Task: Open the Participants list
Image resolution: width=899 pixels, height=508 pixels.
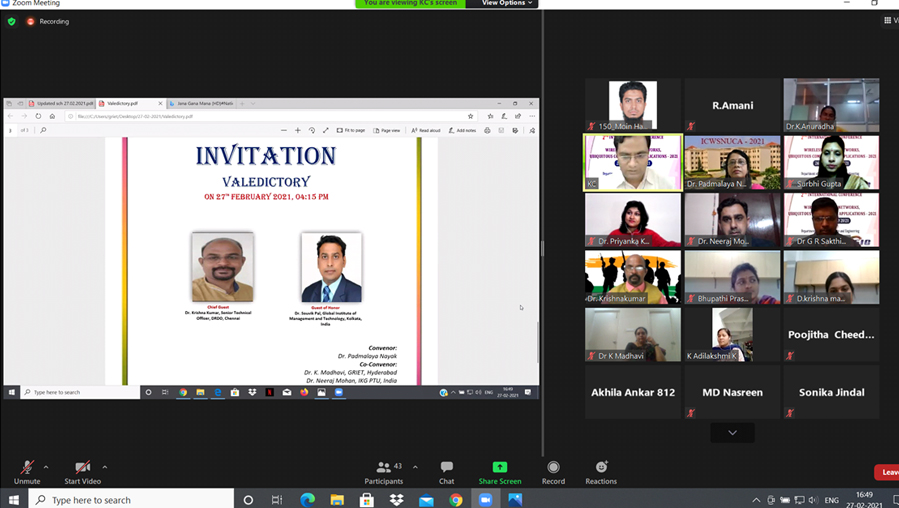Action: pyautogui.click(x=384, y=472)
